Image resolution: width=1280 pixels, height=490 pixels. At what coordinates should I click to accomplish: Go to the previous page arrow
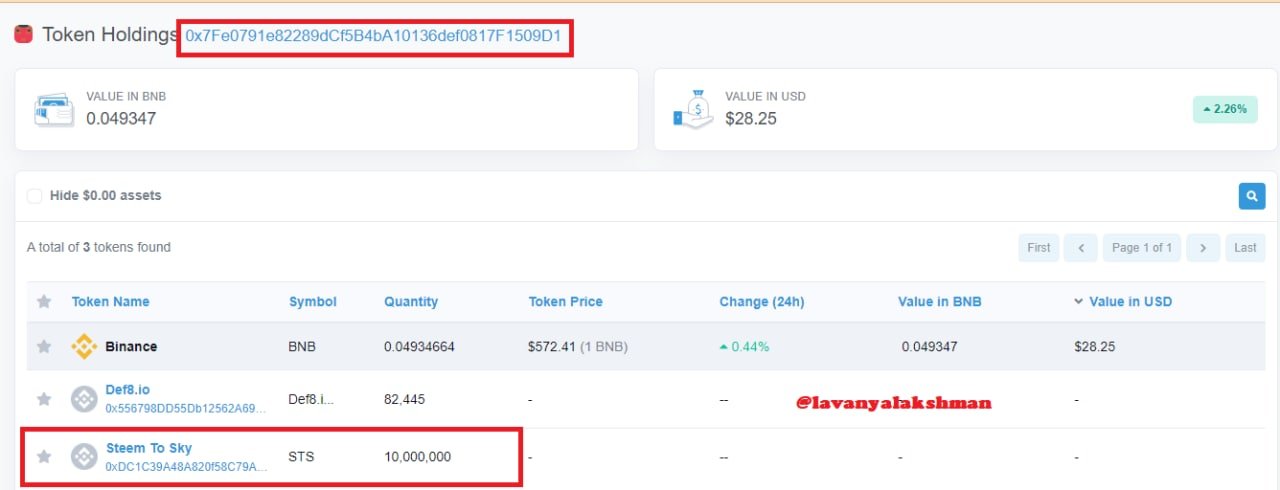1080,248
